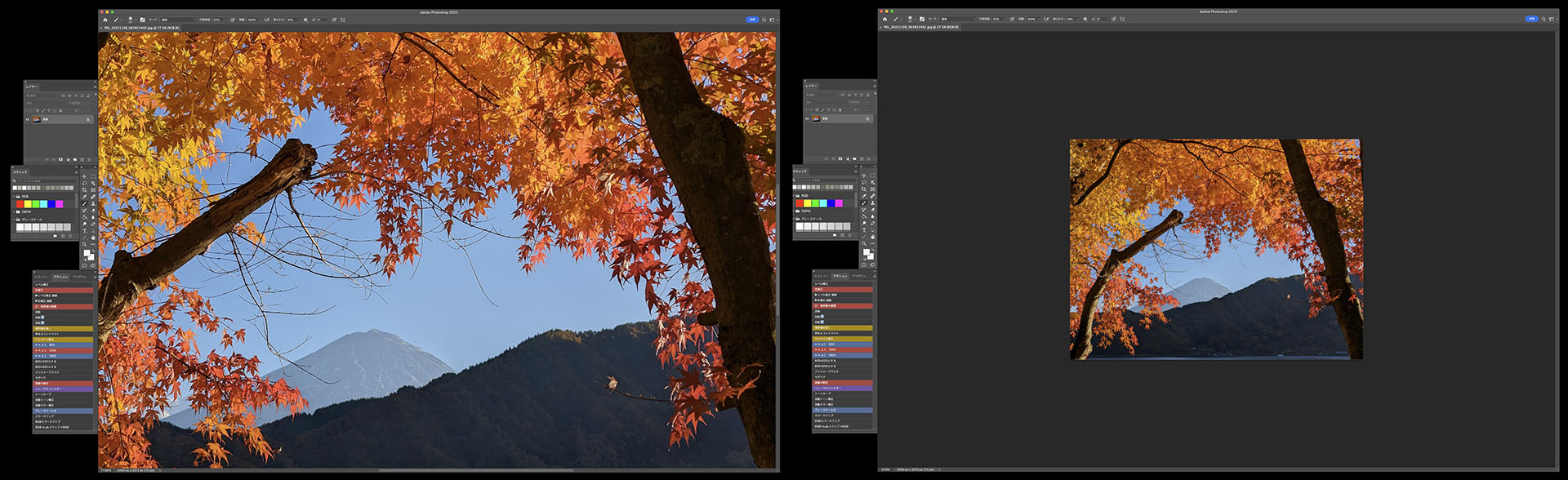The image size is (1568, 480).
Task: Pick the red RGB swatch in left window
Action: [20, 203]
